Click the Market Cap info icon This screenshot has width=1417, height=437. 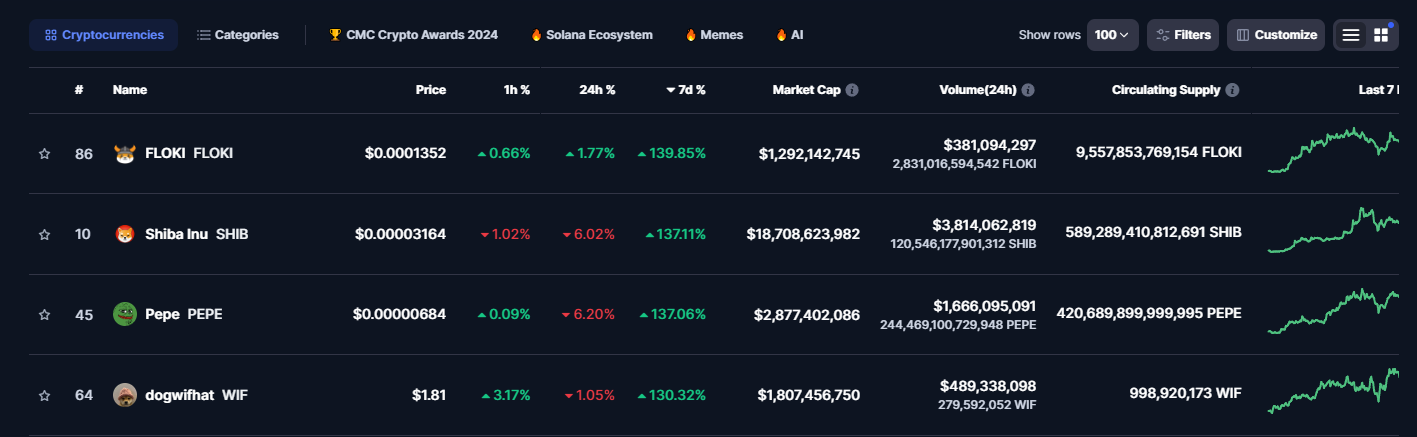(852, 90)
